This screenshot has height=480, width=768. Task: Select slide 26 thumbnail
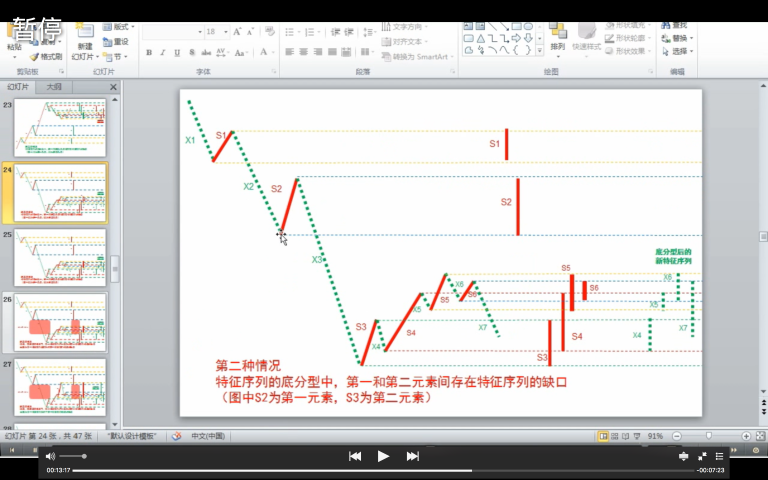tap(60, 322)
